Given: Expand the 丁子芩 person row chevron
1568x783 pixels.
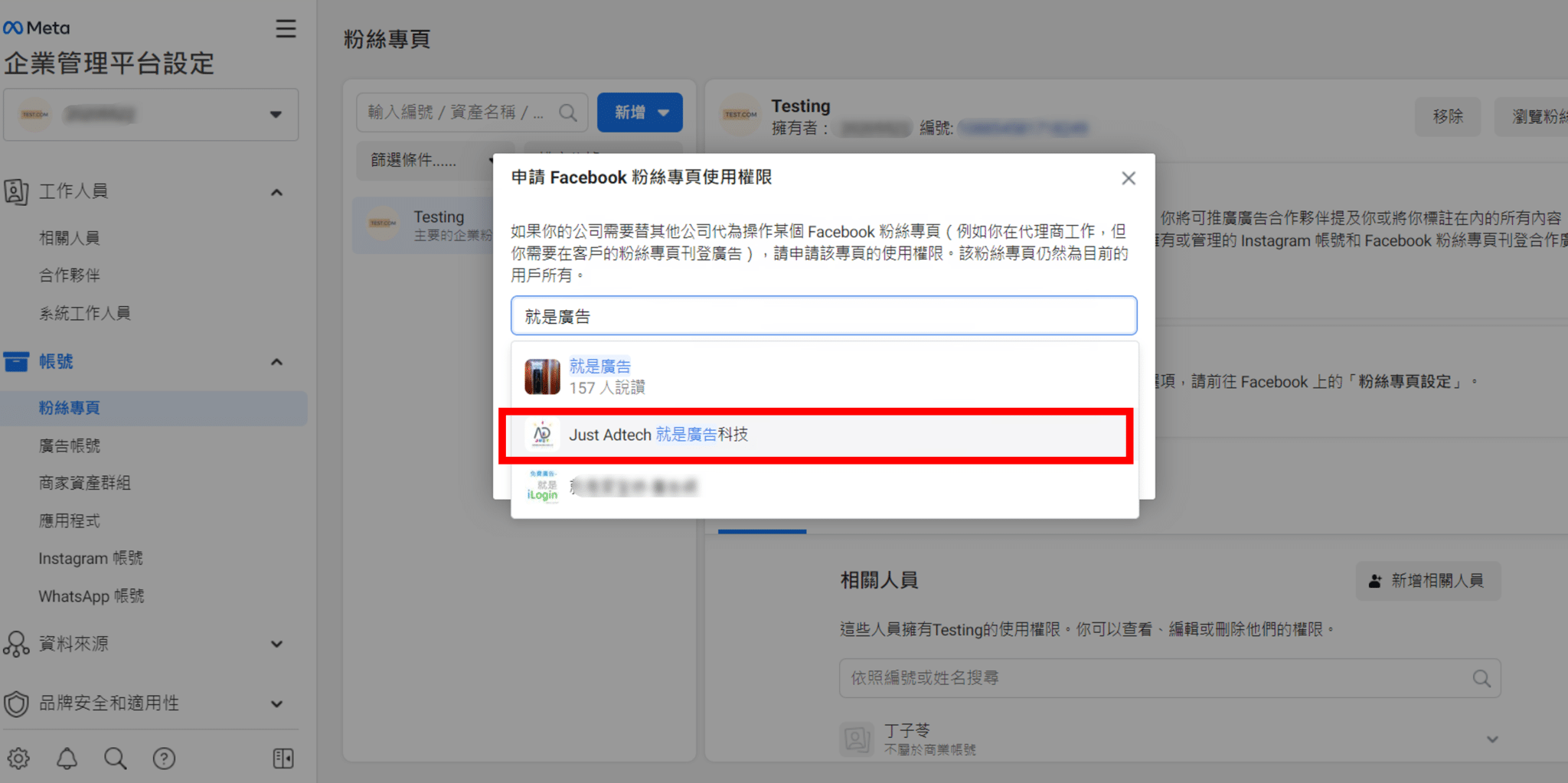Looking at the screenshot, I should pyautogui.click(x=1492, y=739).
